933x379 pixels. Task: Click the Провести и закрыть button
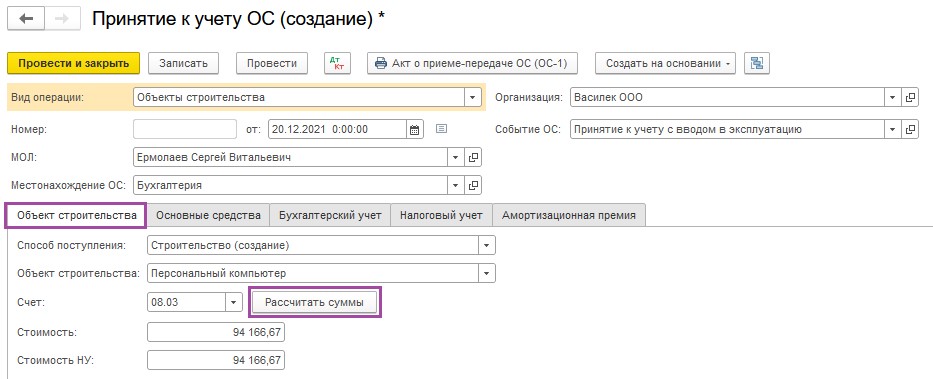click(74, 63)
